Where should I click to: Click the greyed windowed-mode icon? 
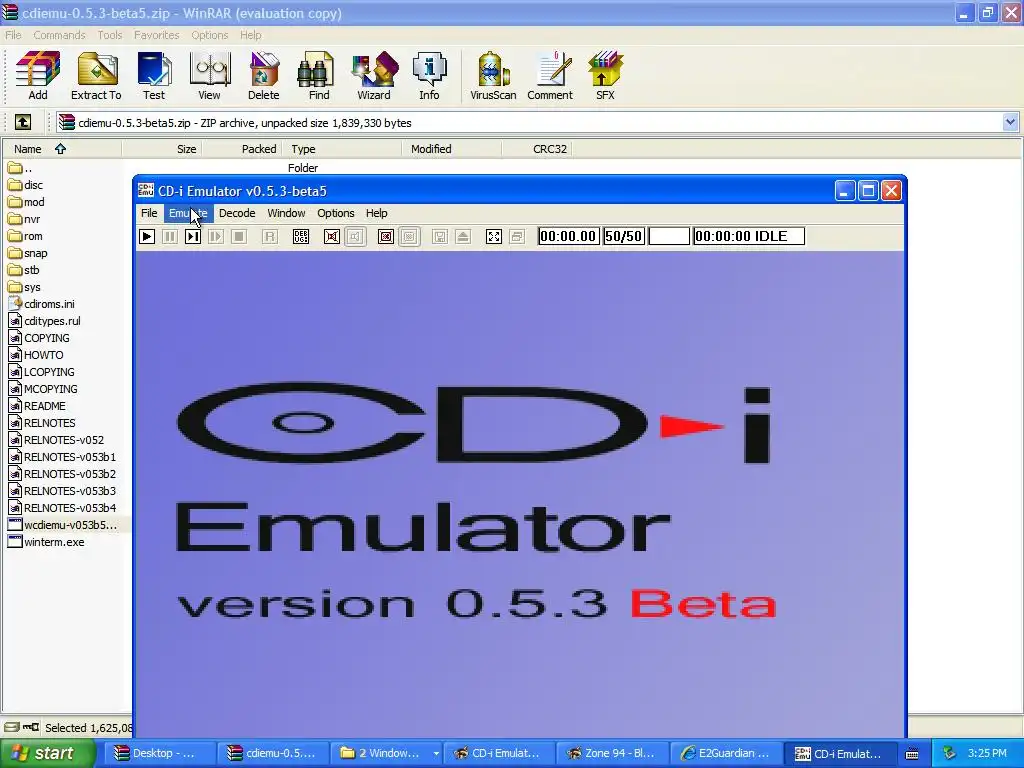517,236
